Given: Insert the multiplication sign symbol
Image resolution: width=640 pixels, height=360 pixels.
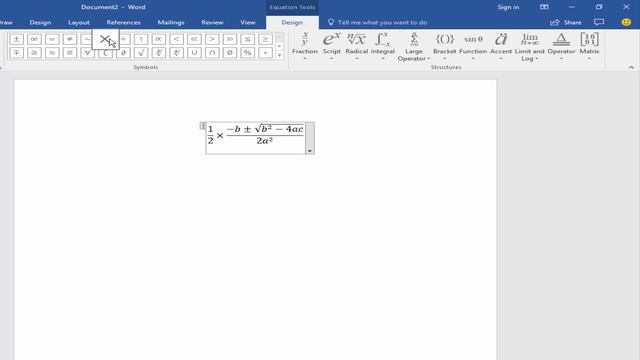Looking at the screenshot, I should click(105, 39).
